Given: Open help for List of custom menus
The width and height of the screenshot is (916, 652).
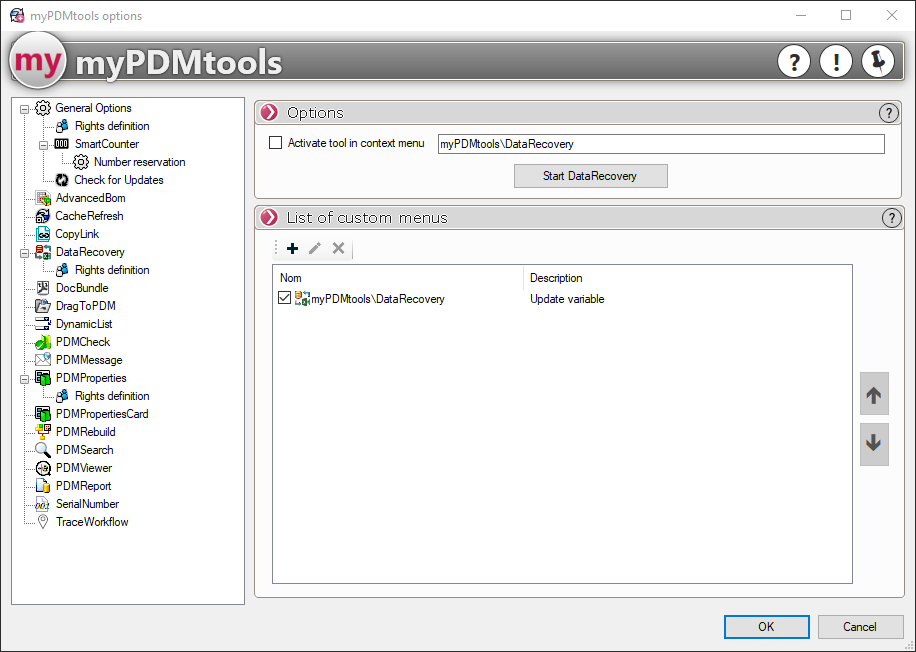Looking at the screenshot, I should [890, 218].
